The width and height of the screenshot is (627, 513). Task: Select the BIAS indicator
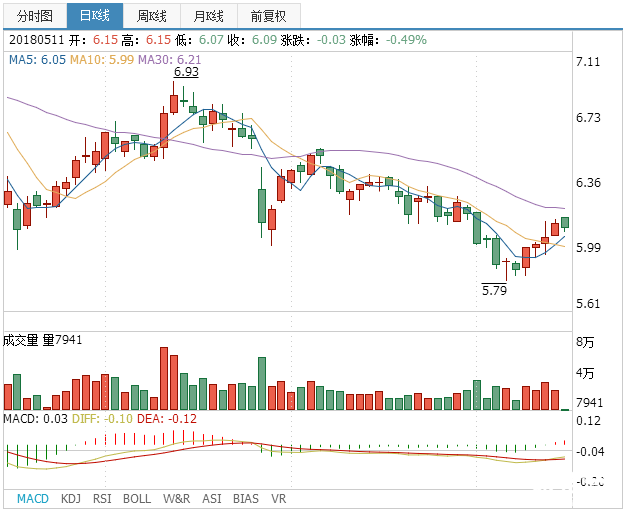[x=246, y=499]
